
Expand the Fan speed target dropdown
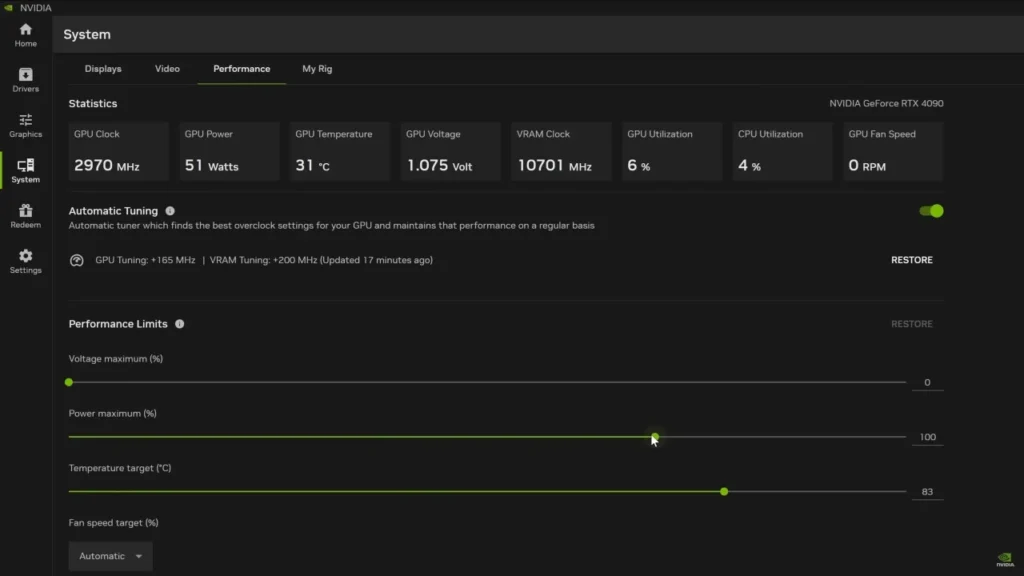[x=110, y=556]
